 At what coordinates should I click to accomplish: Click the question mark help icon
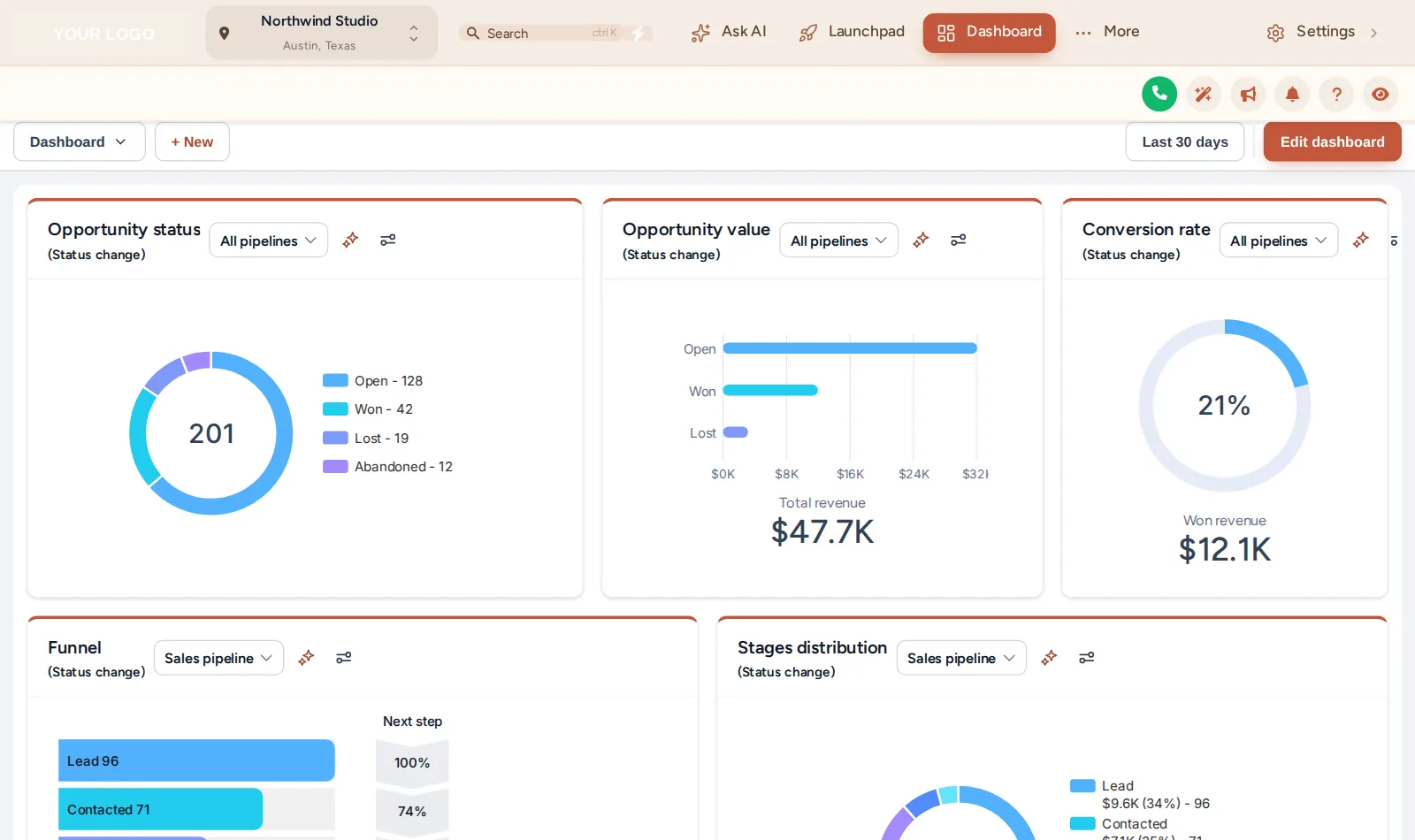[x=1336, y=94]
